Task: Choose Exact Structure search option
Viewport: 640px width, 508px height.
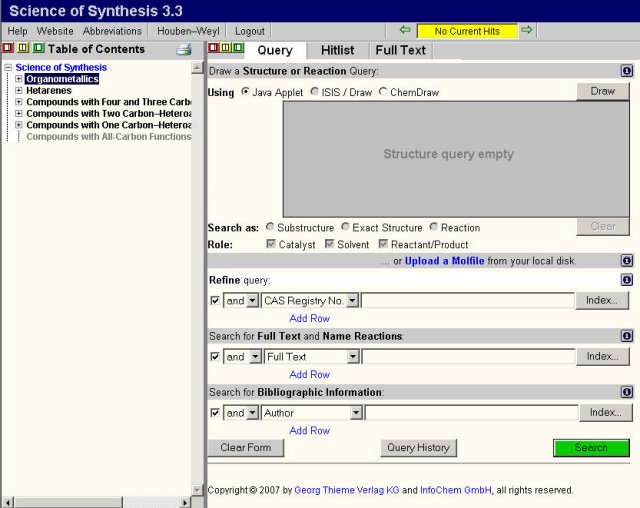Action: (345, 226)
